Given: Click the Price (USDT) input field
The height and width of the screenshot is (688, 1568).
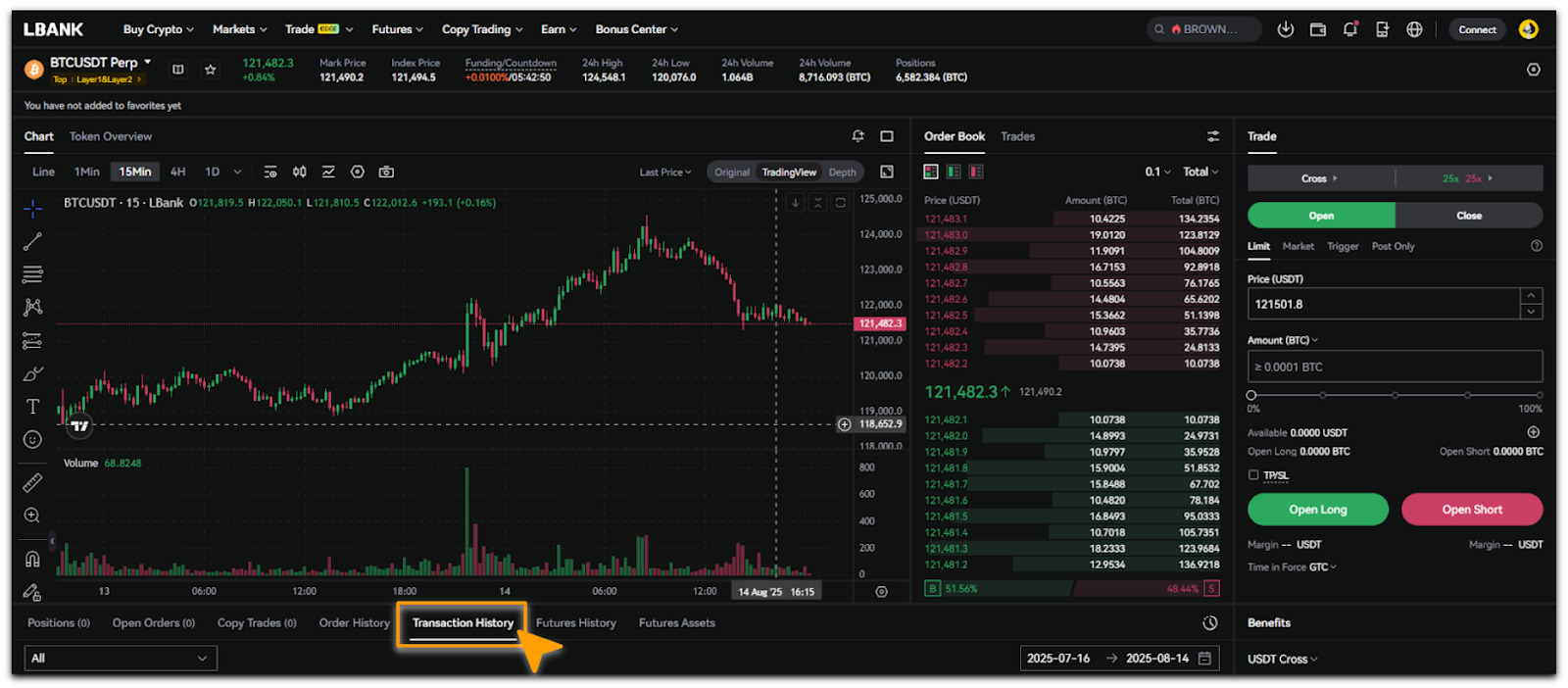Looking at the screenshot, I should click(1383, 304).
